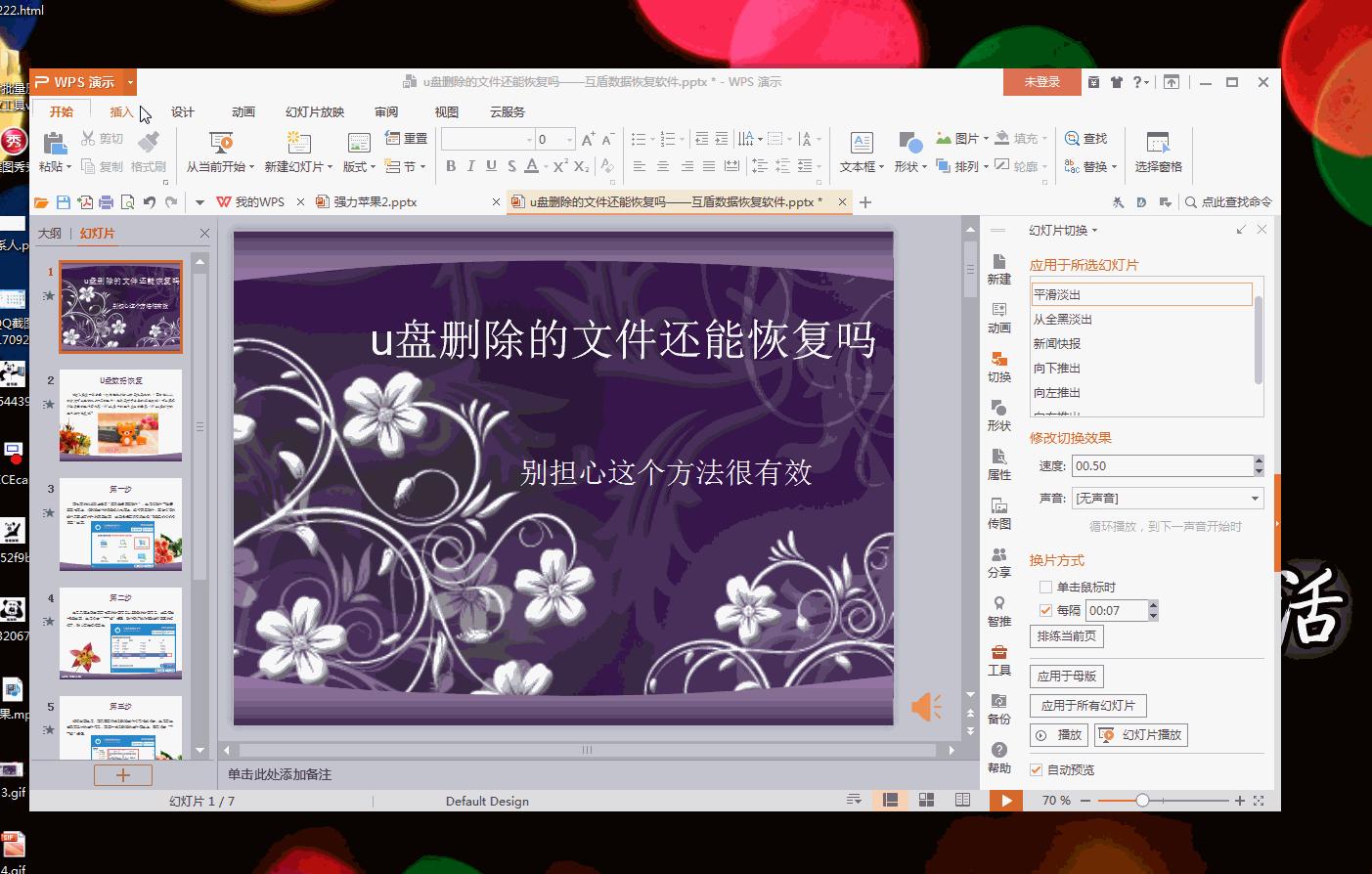This screenshot has width=1372, height=874.
Task: Uncheck the 每隔 auto-advance timing checkbox
Action: [1045, 609]
